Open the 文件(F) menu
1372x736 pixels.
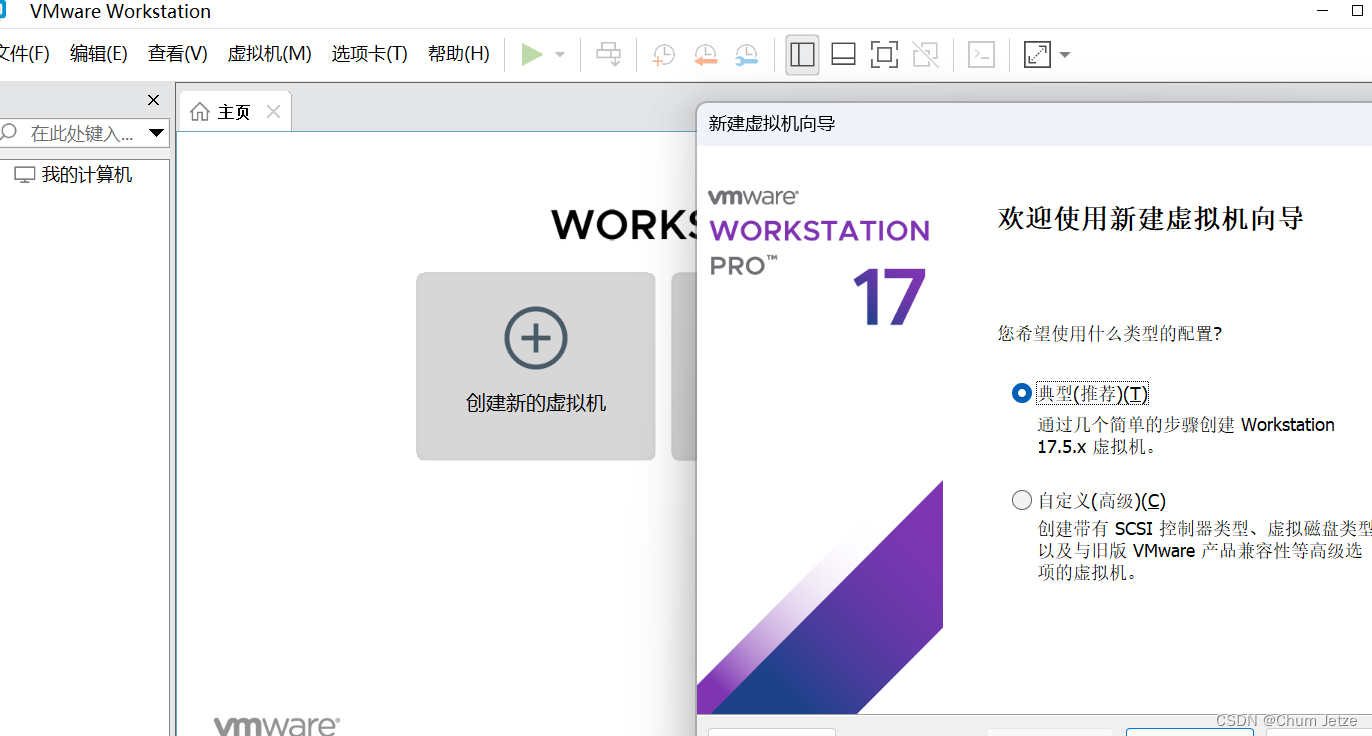[x=22, y=54]
